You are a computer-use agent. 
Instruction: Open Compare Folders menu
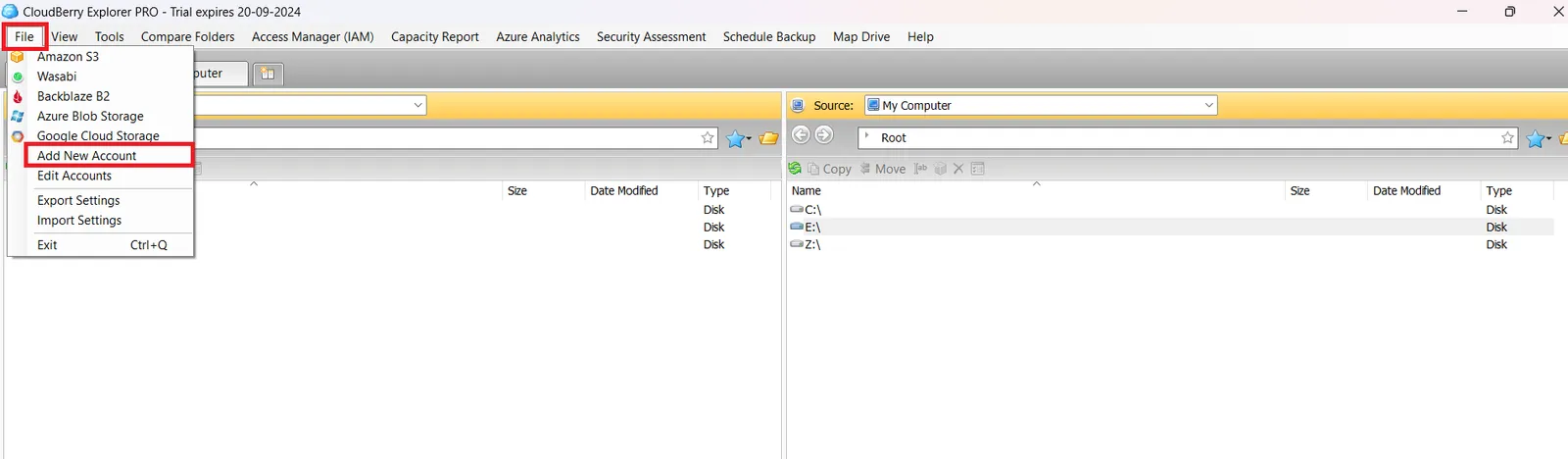click(188, 36)
